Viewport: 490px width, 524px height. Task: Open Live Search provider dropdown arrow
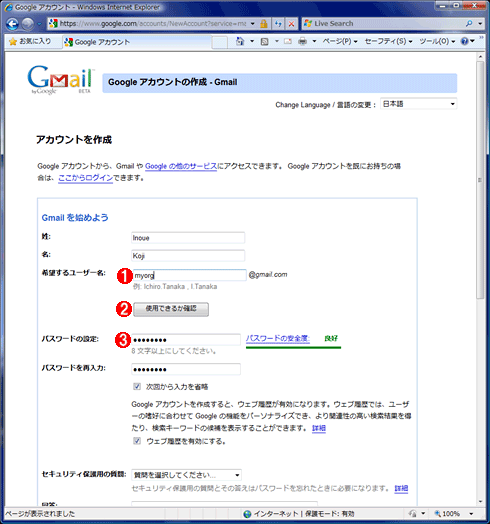480,23
